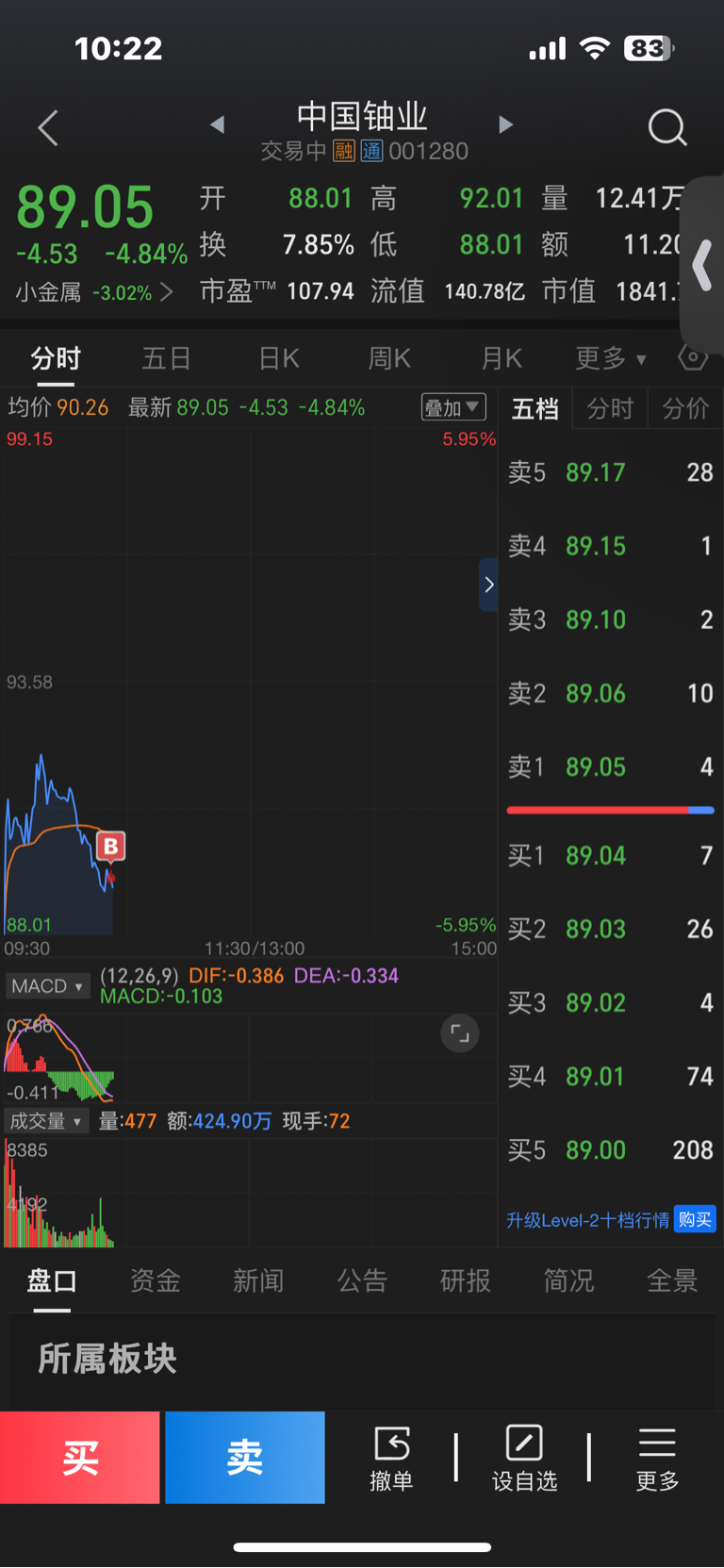
Task: Switch order panel to 分时 trades tab
Action: coord(610,408)
